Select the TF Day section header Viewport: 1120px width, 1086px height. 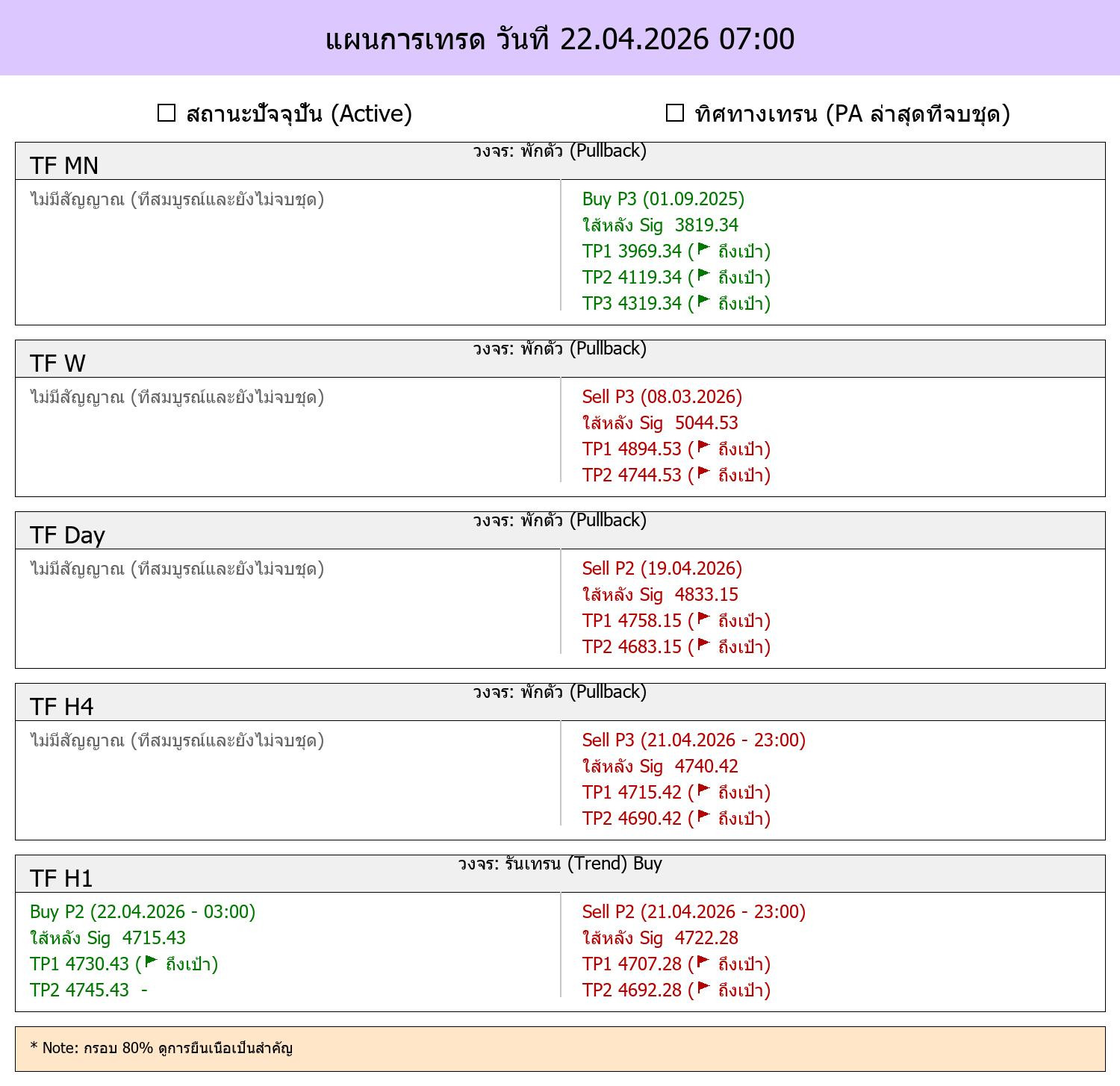pyautogui.click(x=560, y=531)
